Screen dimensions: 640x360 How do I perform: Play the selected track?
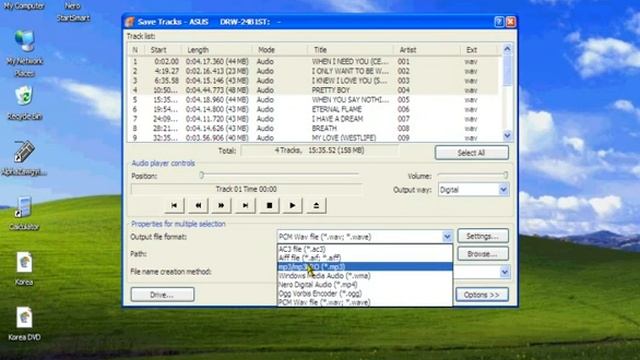[292, 205]
